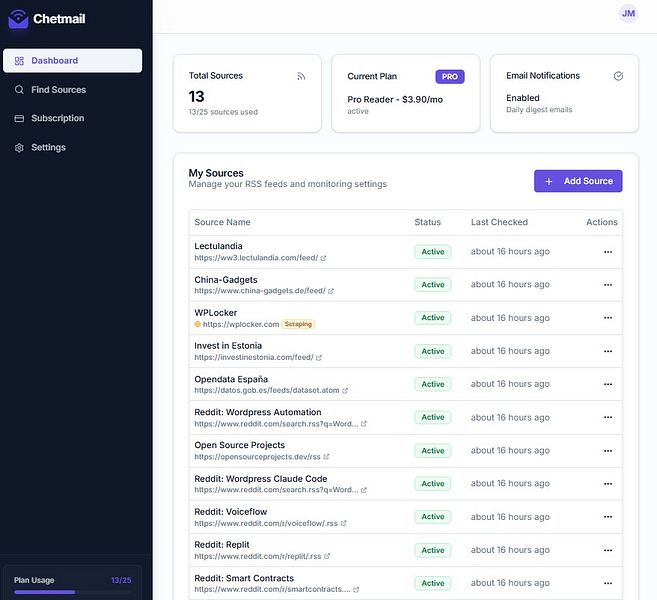
Task: Click the Open Source Projects source name
Action: click(239, 445)
